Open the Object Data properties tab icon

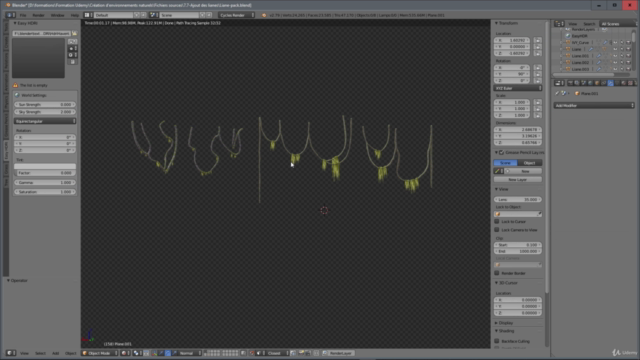point(617,83)
